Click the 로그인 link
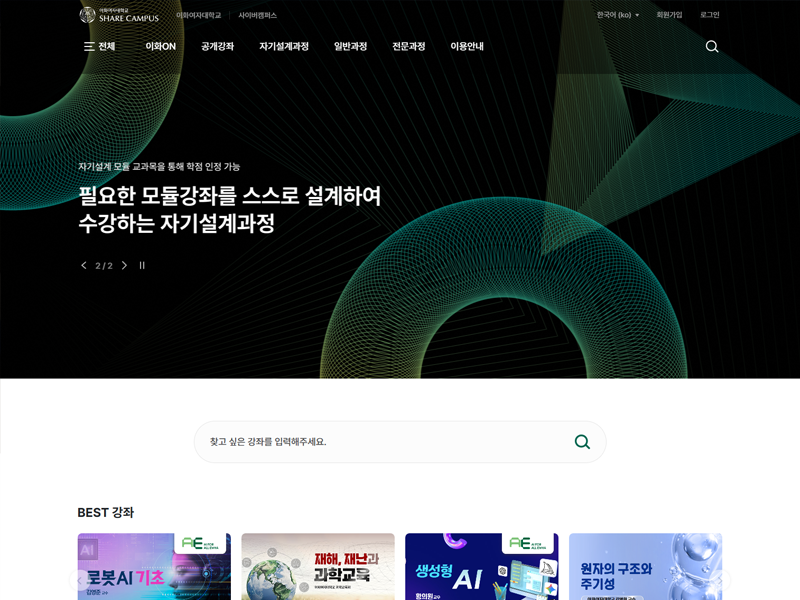800x600 pixels. pos(709,15)
